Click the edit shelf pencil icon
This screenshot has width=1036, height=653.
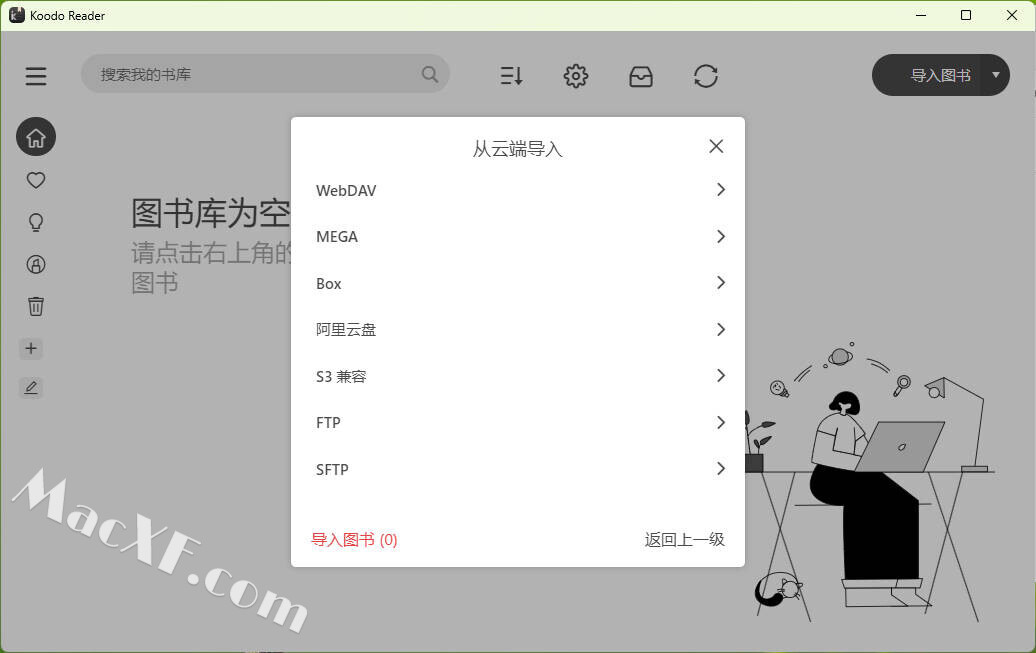click(31, 387)
